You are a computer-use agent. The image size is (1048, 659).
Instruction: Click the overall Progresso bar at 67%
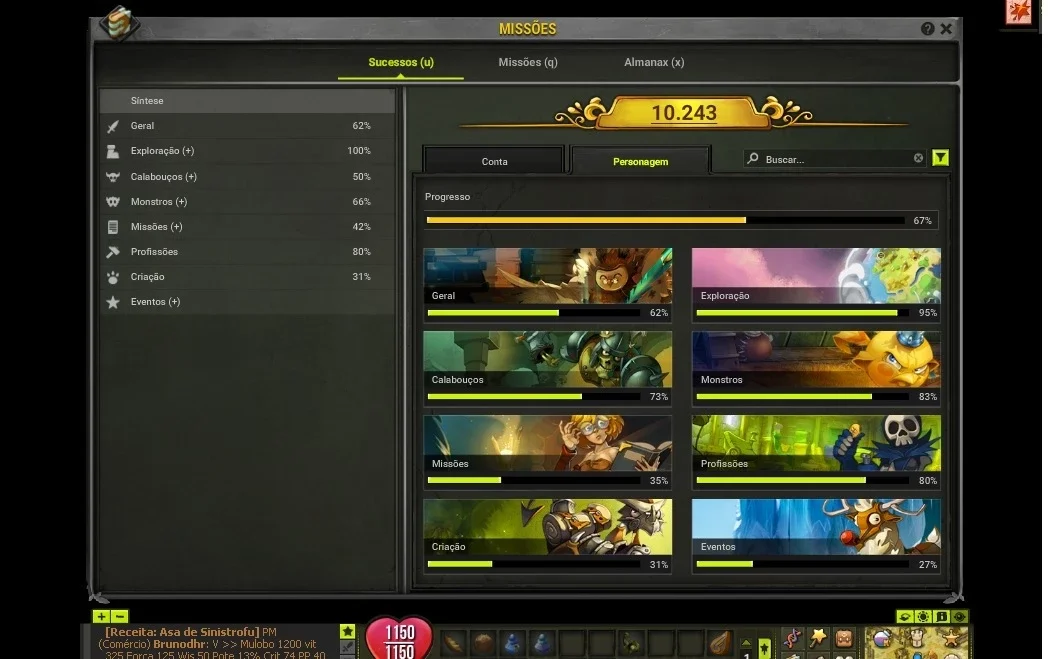pyautogui.click(x=666, y=220)
